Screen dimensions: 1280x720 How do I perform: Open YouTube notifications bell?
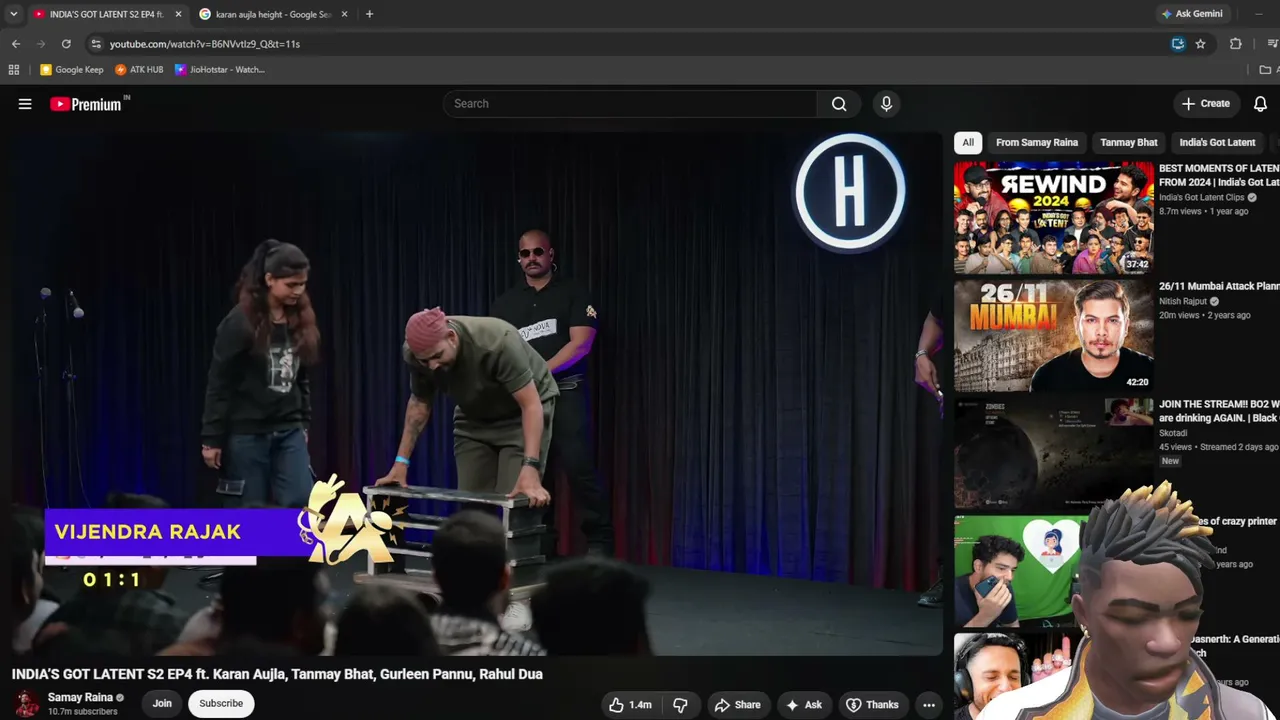click(x=1260, y=104)
